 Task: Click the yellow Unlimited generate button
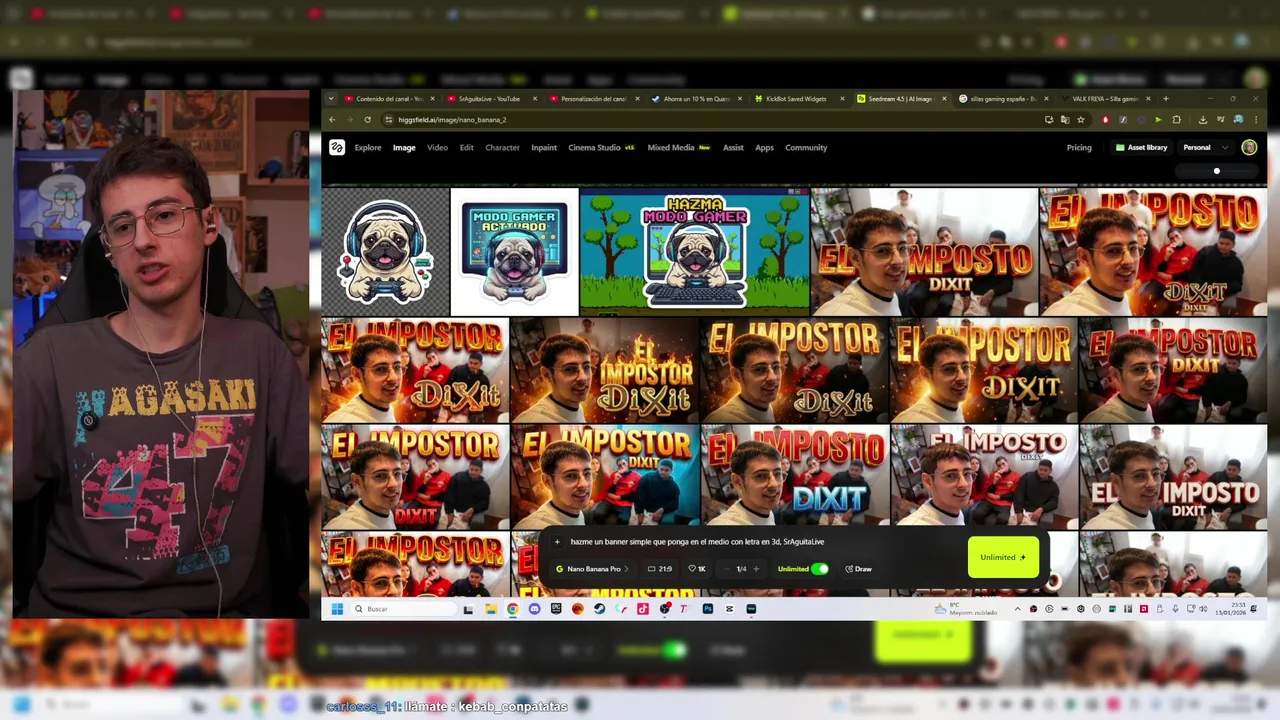[x=1003, y=557]
